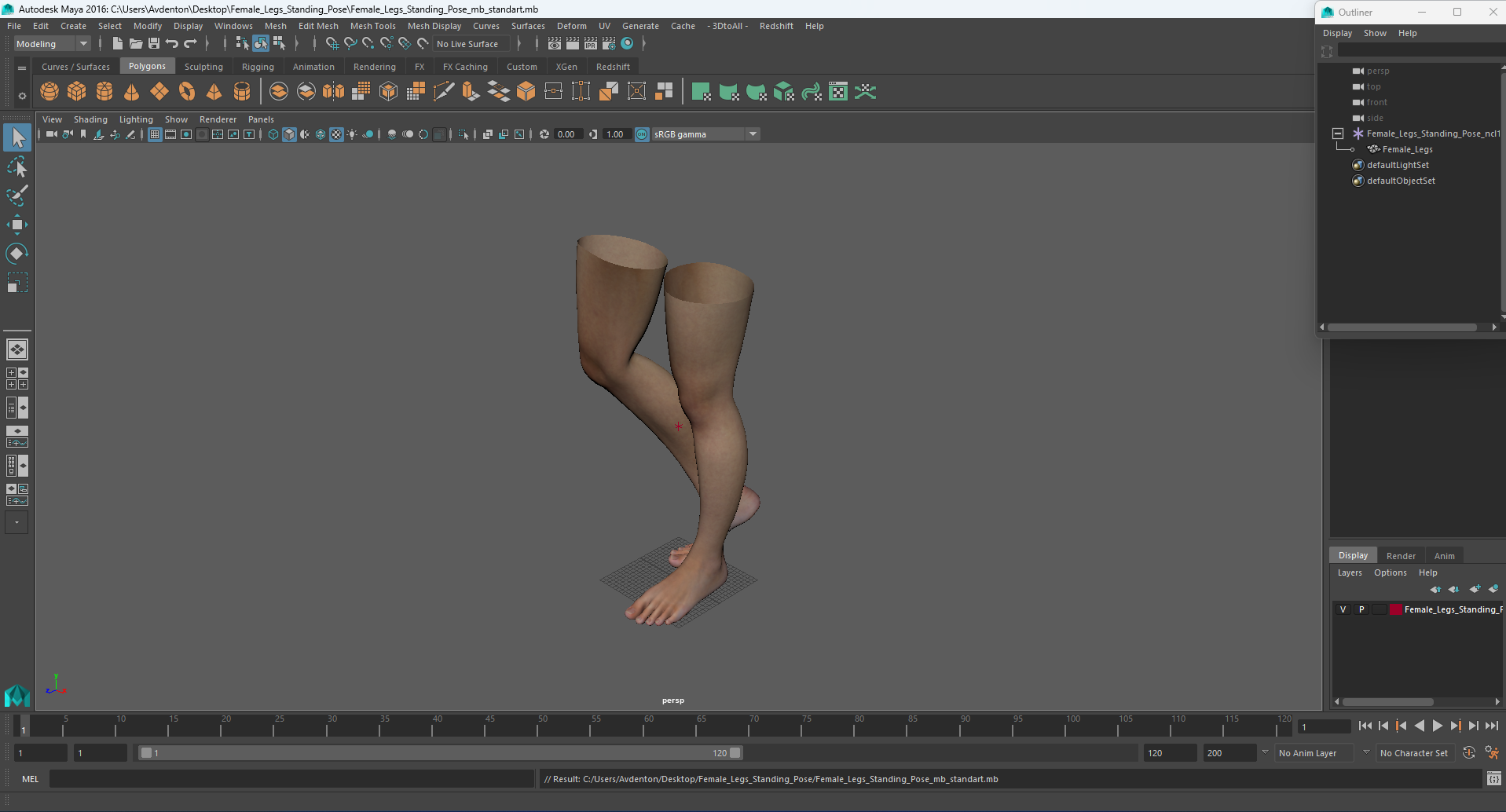
Task: Open a scene using the folder icon
Action: [x=135, y=44]
